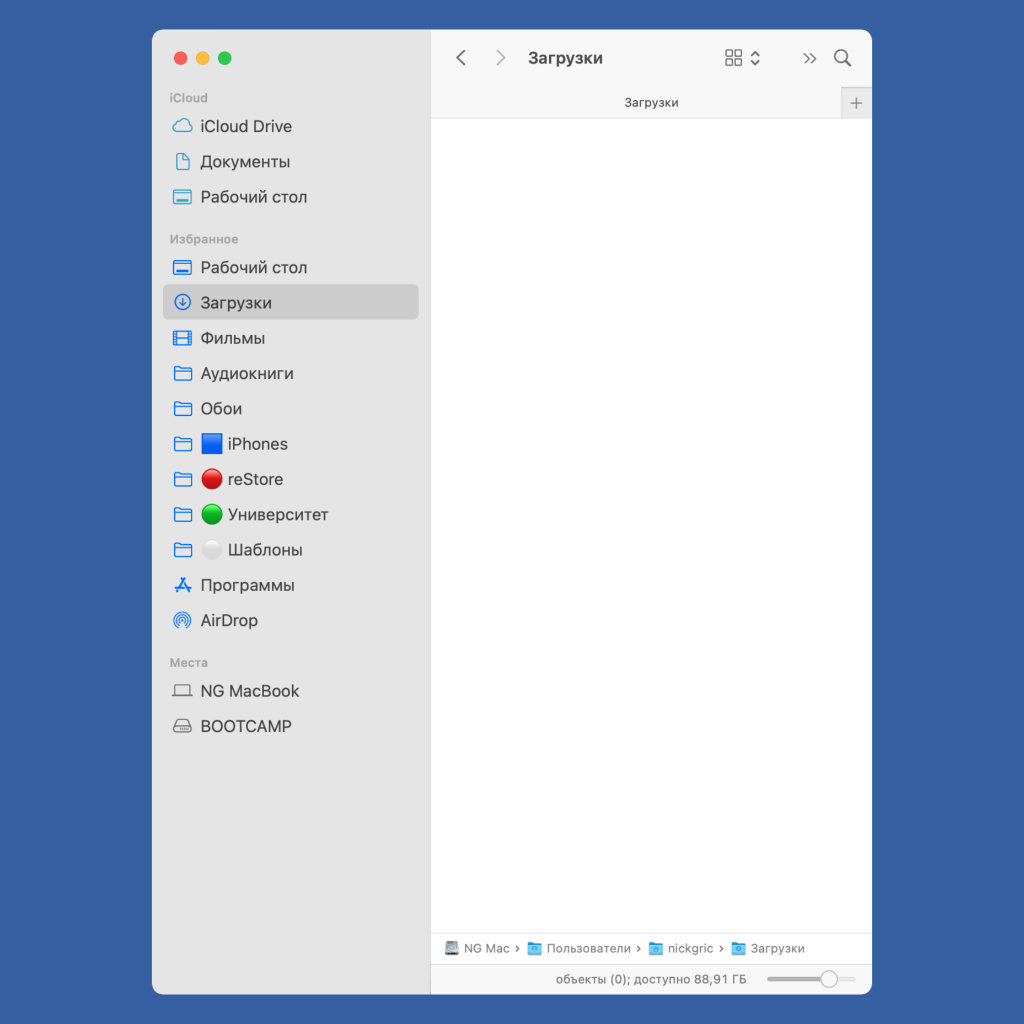This screenshot has height=1024, width=1024.
Task: Click white circle beside Шаблоны
Action: pos(212,549)
